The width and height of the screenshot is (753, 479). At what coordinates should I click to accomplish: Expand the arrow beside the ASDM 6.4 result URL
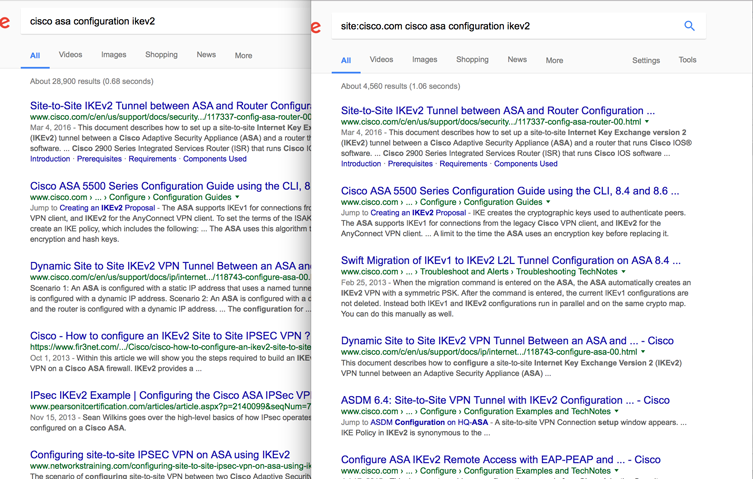(x=619, y=411)
